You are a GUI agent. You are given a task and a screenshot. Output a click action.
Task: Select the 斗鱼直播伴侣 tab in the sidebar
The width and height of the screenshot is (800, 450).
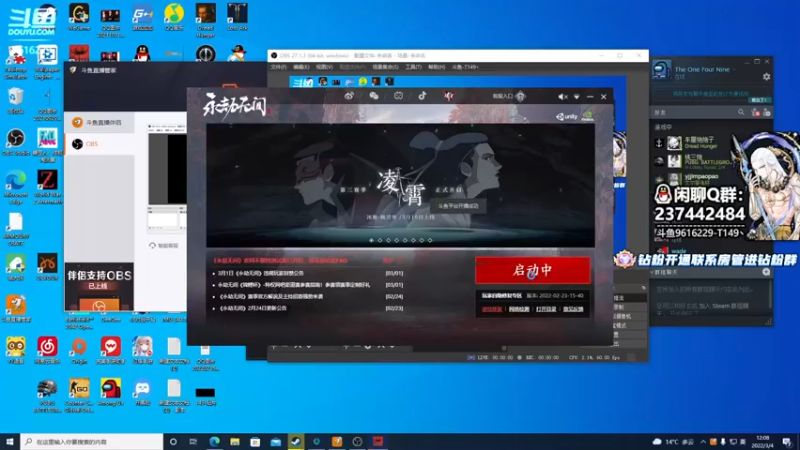coord(99,122)
